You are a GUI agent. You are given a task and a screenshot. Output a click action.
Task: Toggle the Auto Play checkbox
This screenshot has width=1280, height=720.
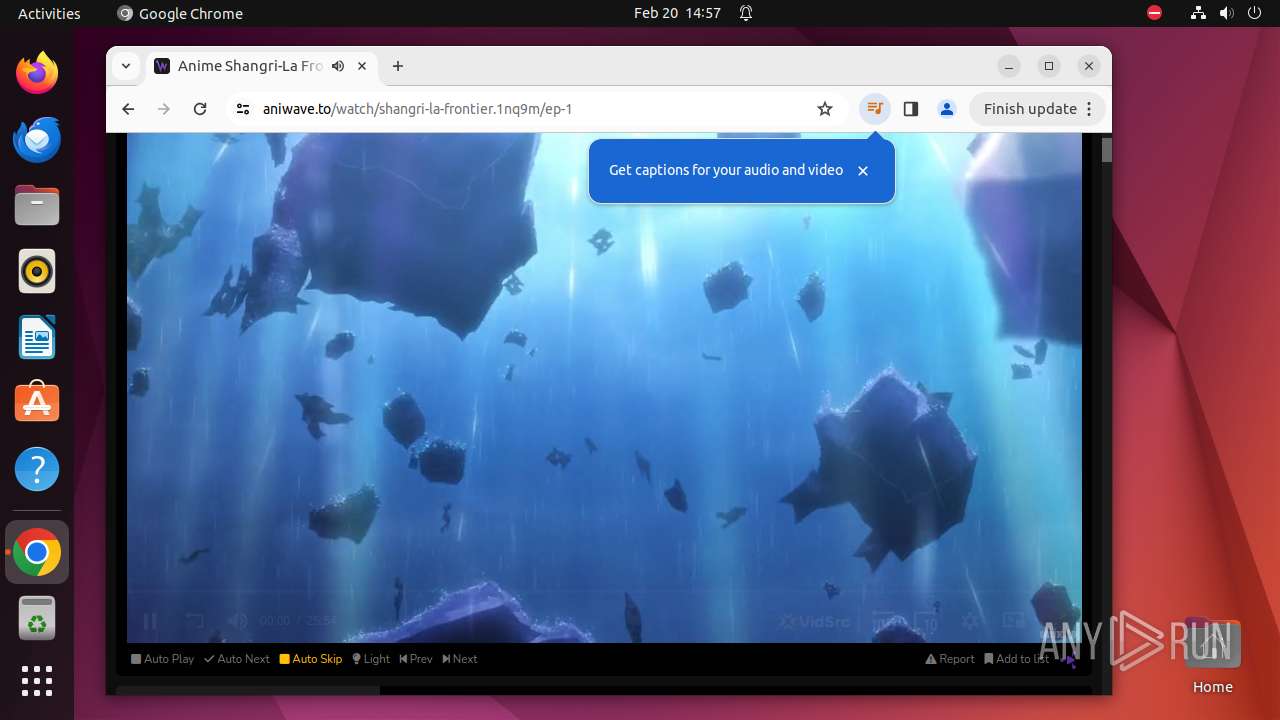[x=163, y=659]
